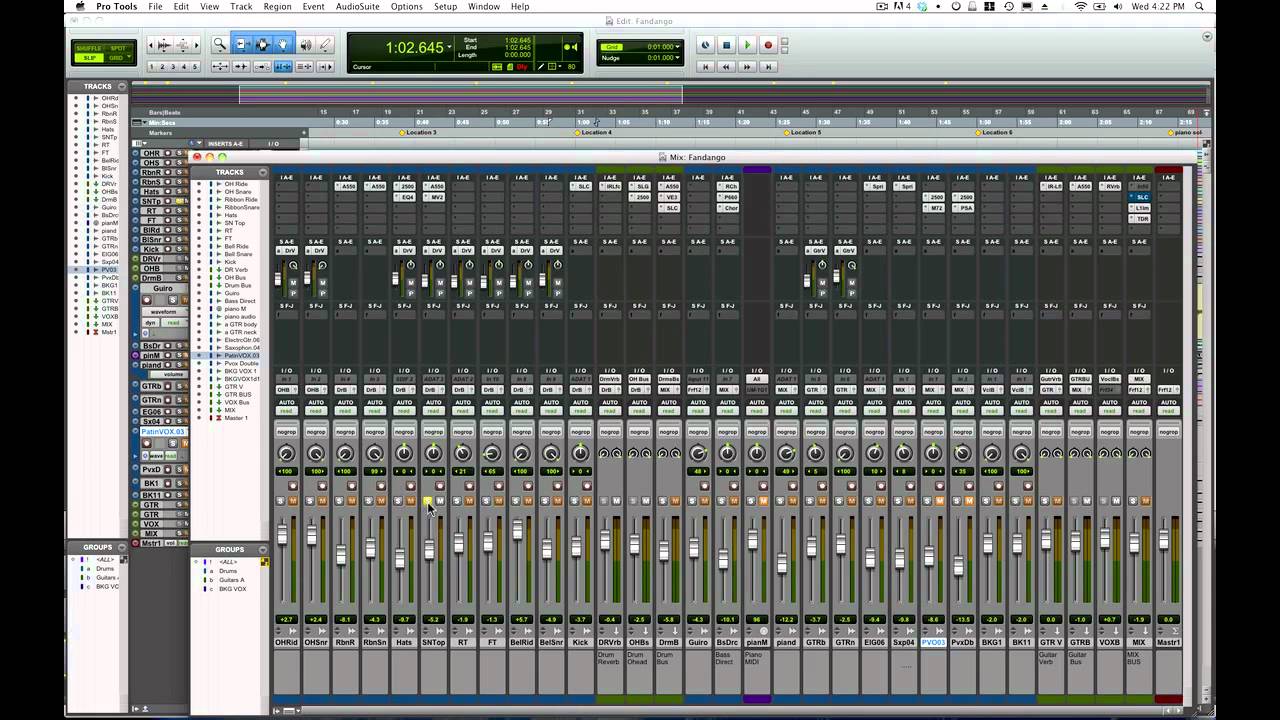1280x720 pixels.
Task: Open automation mode selector on Mastr1 channel
Action: click(x=1168, y=411)
